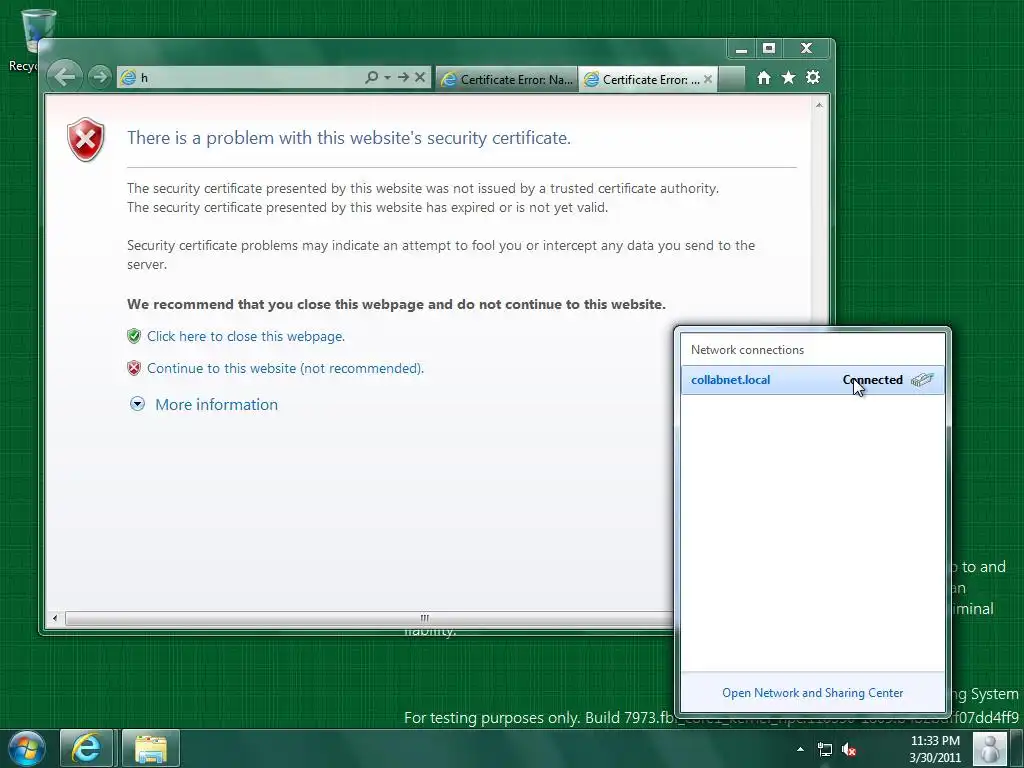
Task: Show hidden tray icons arrow
Action: click(800, 750)
